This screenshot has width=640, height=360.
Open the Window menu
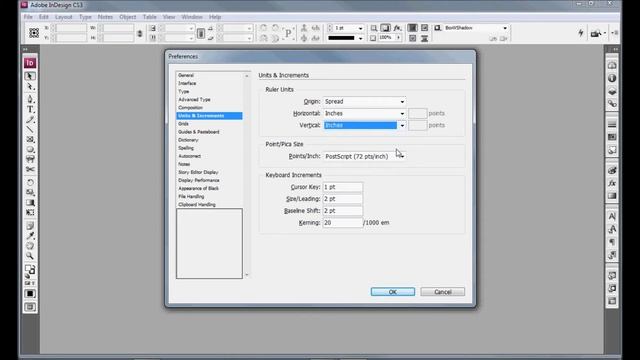click(192, 17)
